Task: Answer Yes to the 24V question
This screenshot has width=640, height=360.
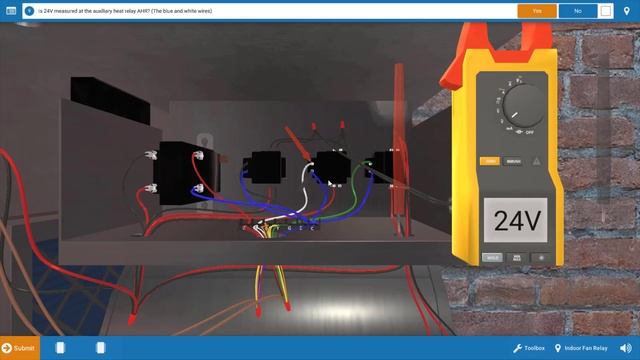Action: click(x=537, y=11)
